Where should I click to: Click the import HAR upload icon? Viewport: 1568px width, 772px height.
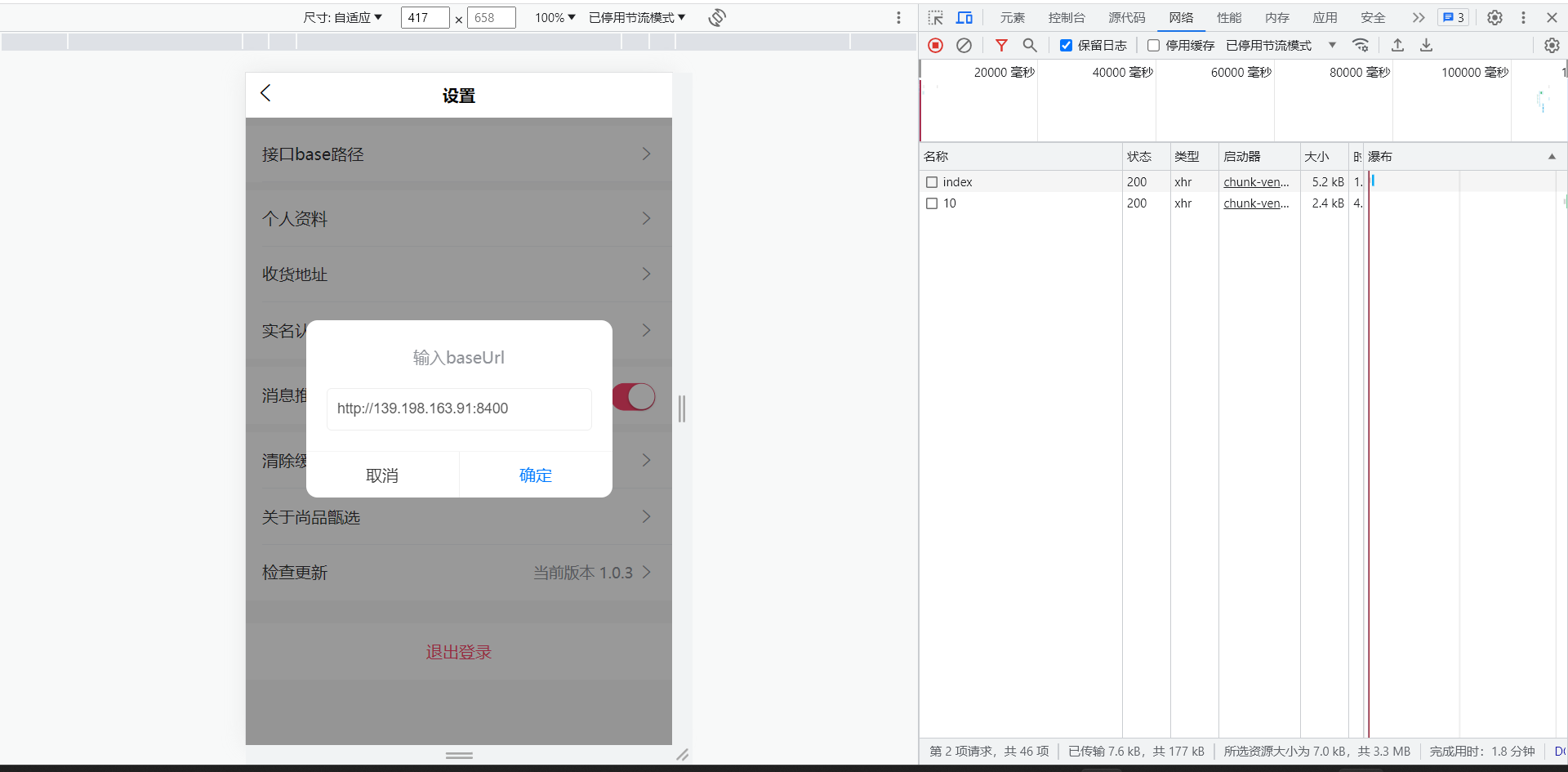click(1397, 46)
